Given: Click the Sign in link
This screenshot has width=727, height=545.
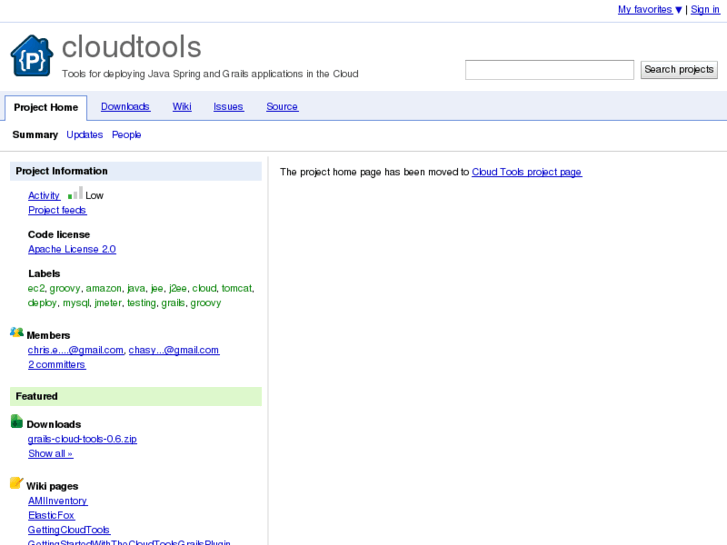Looking at the screenshot, I should click(705, 9).
